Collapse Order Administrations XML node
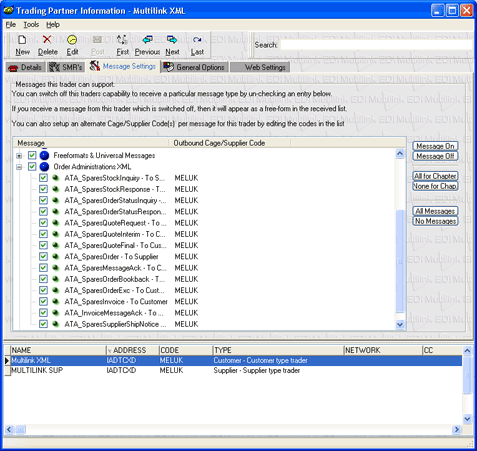The width and height of the screenshot is (477, 451). (19, 167)
